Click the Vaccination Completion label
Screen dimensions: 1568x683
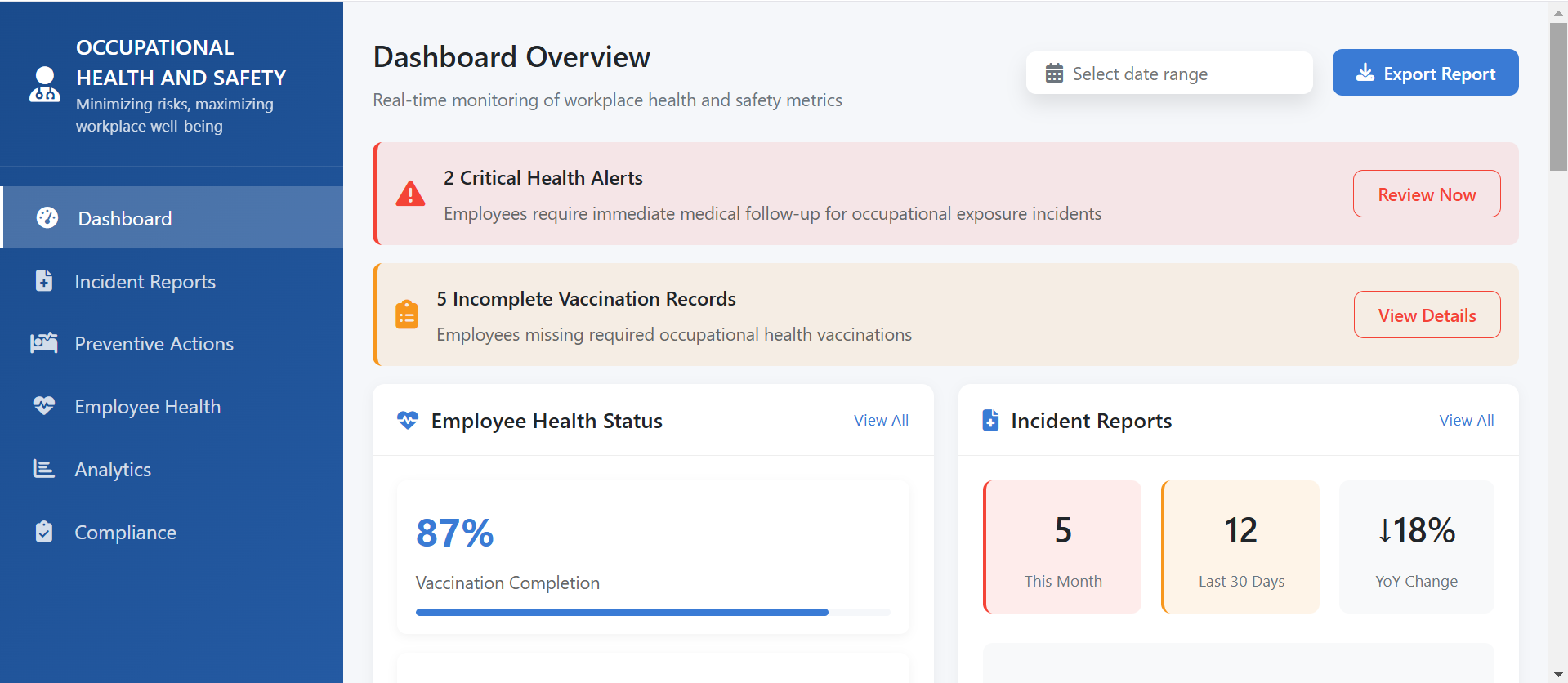click(507, 583)
